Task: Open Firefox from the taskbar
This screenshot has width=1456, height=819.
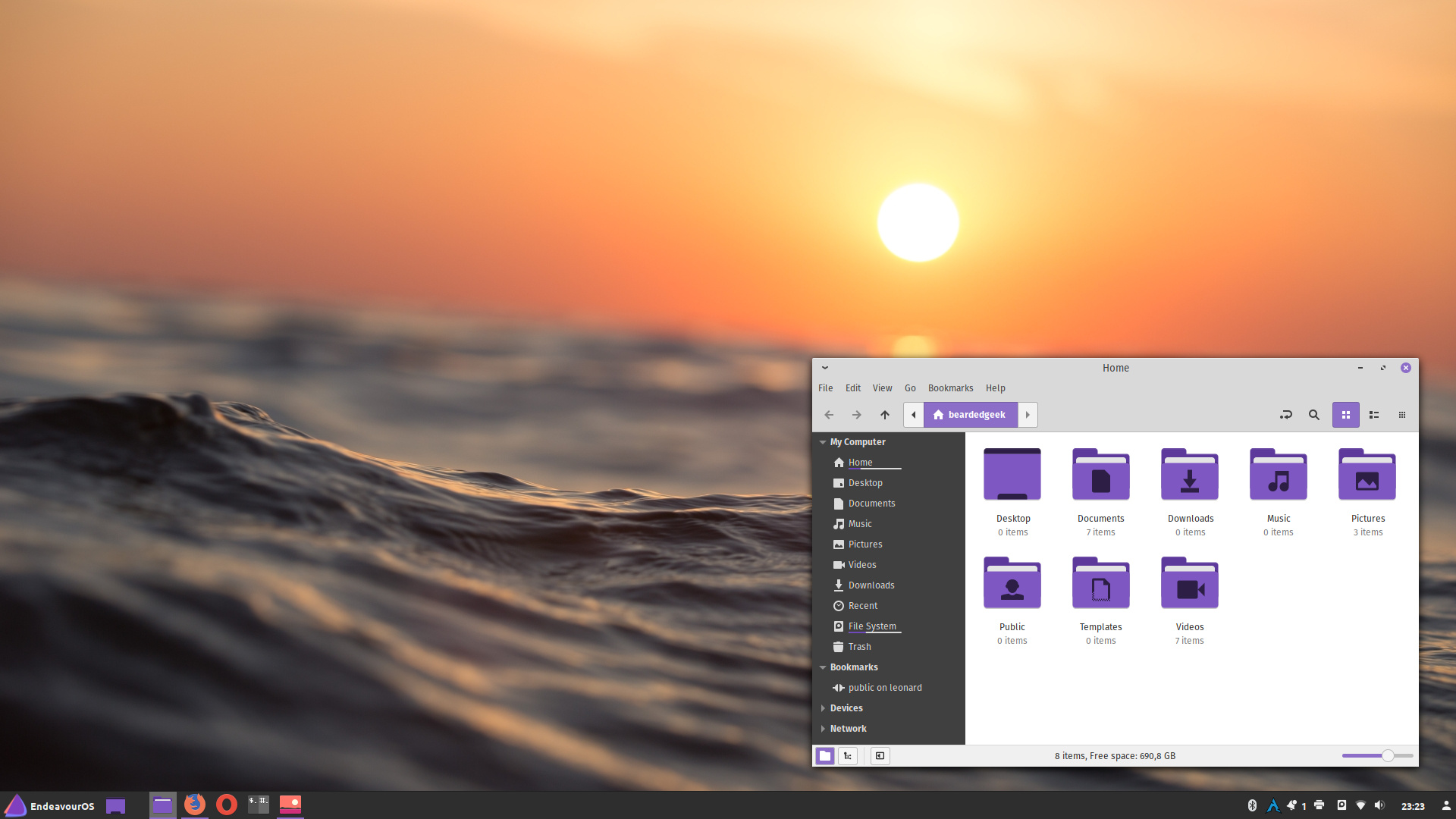Action: pos(195,805)
